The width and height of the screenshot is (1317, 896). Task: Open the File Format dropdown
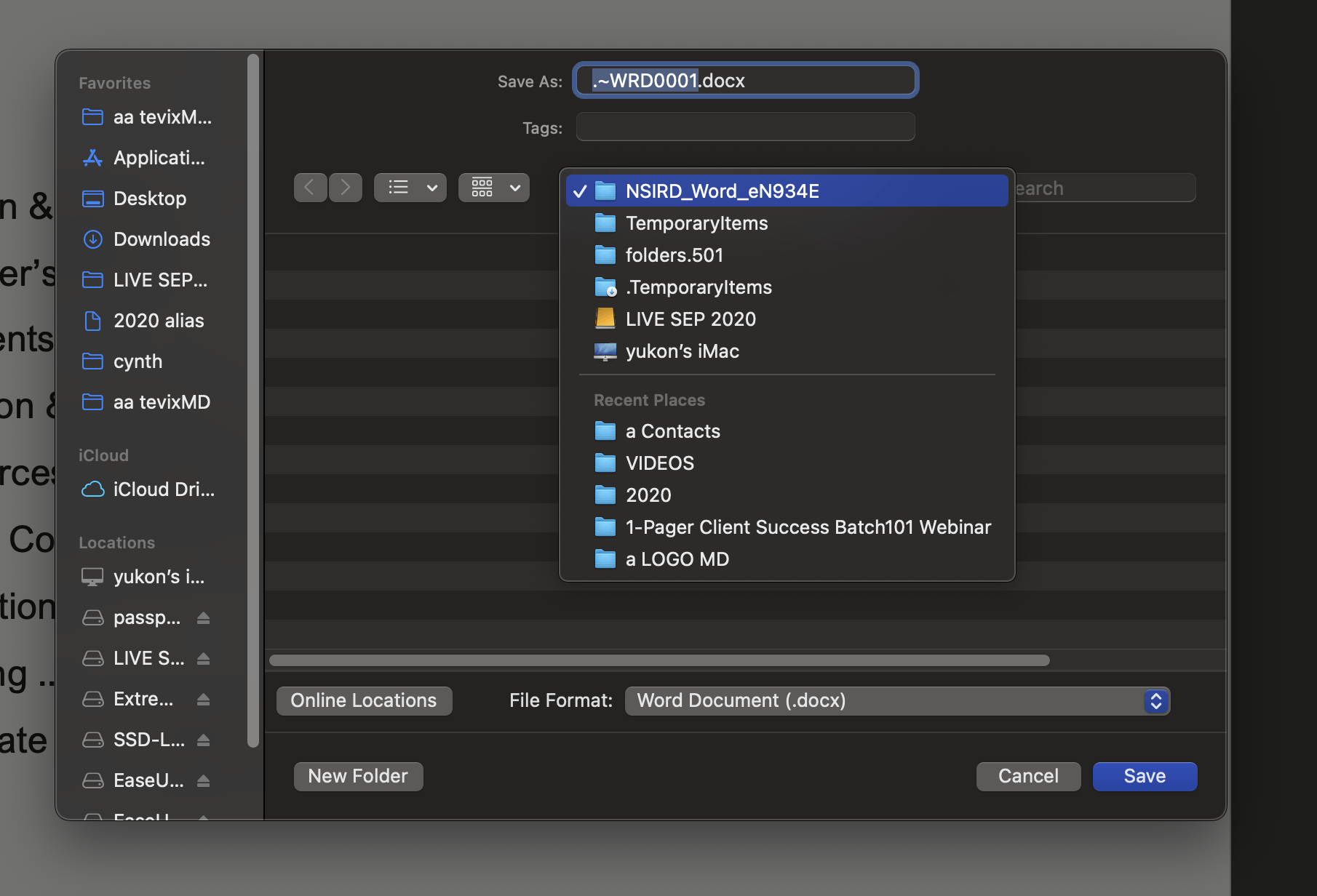point(897,700)
